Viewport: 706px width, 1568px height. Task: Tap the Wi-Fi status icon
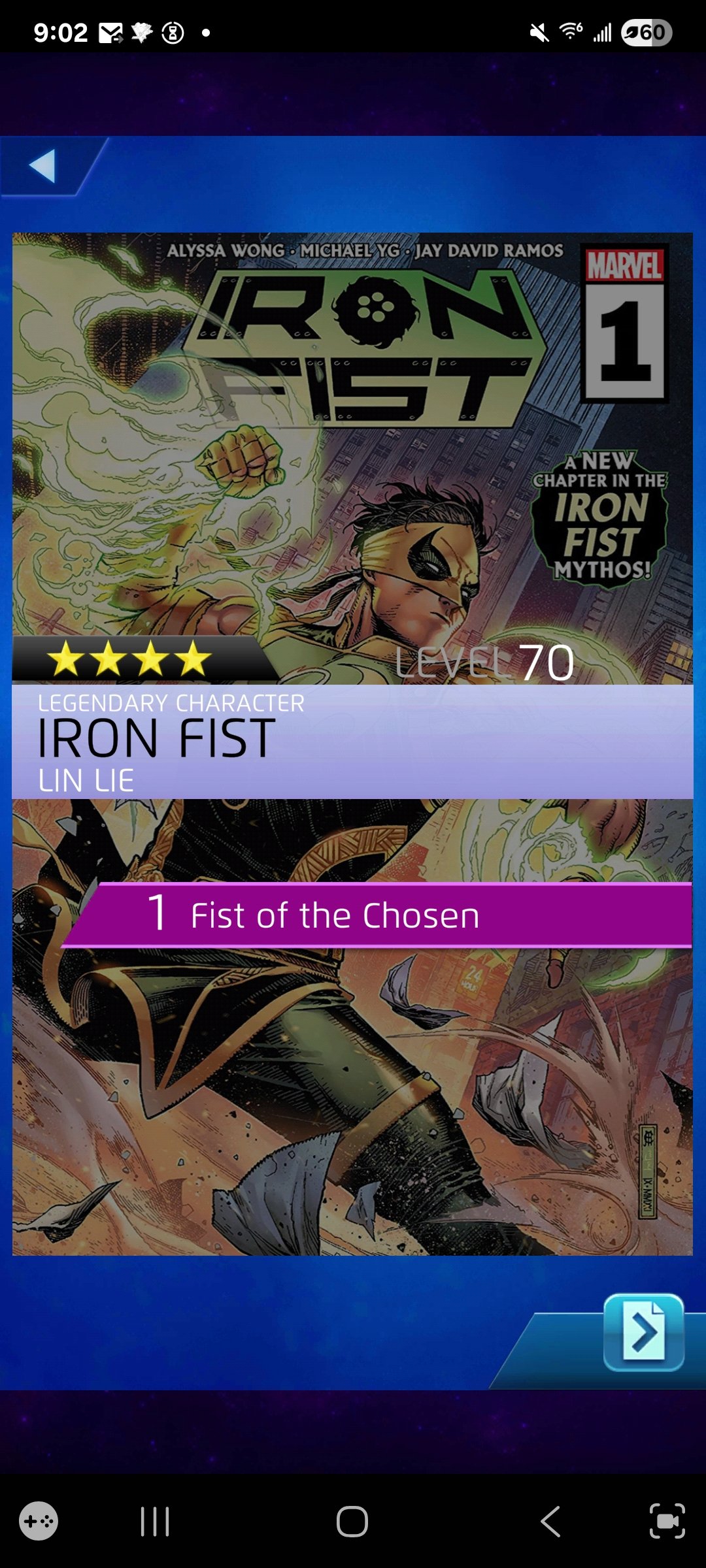(x=571, y=31)
